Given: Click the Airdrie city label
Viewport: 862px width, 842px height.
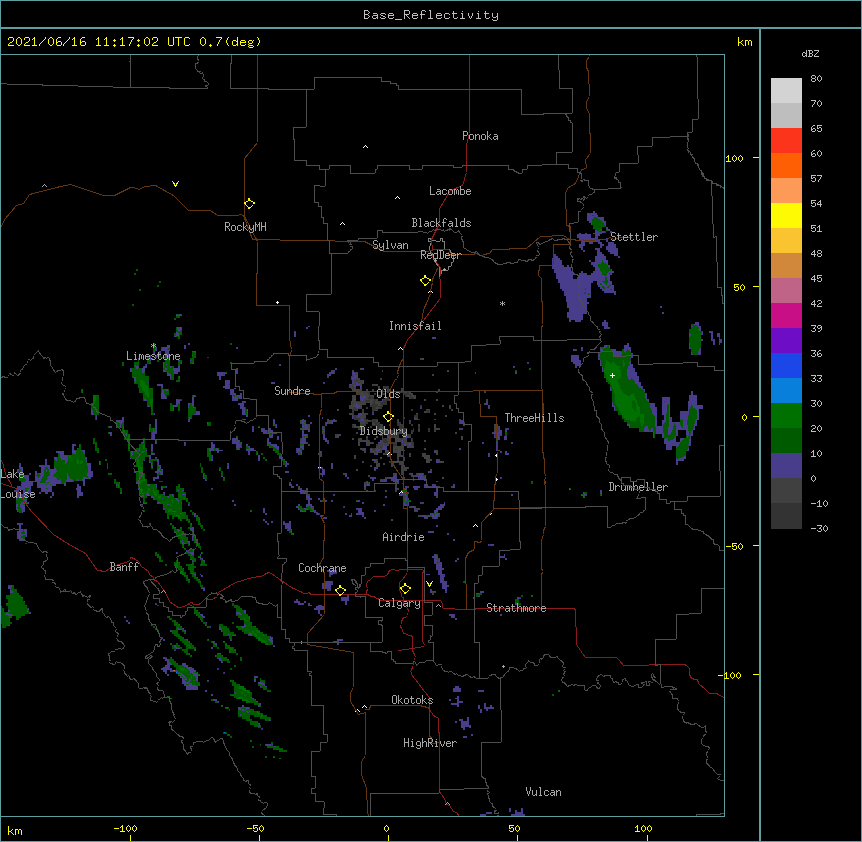Looking at the screenshot, I should coord(403,537).
